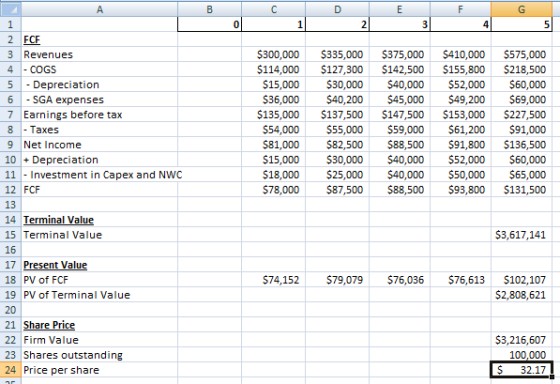This screenshot has height=384, width=560.
Task: Click the selected cell showing $32.17
Action: click(x=522, y=370)
